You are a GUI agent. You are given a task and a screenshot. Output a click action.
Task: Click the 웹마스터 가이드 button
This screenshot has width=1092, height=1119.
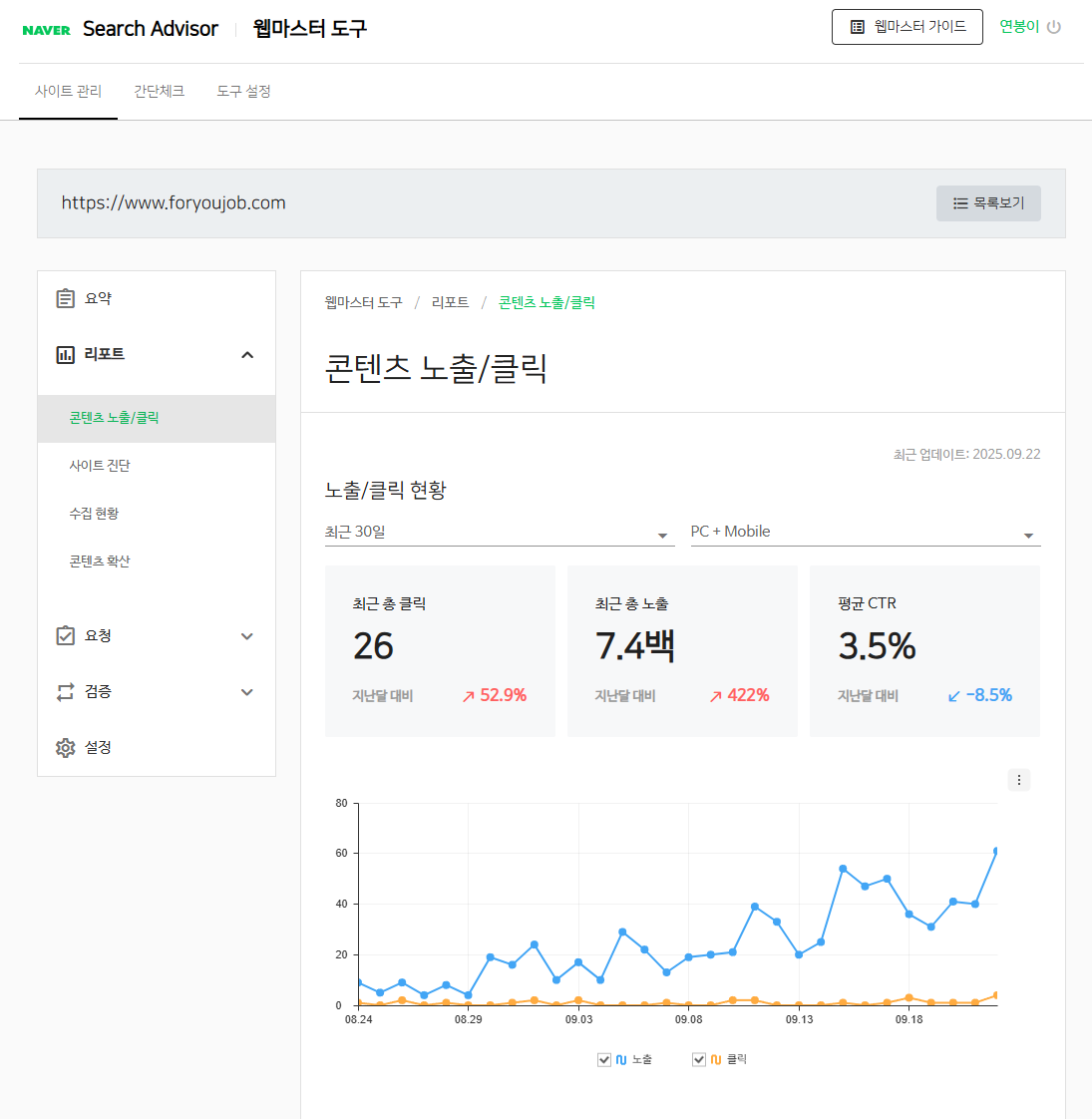908,27
